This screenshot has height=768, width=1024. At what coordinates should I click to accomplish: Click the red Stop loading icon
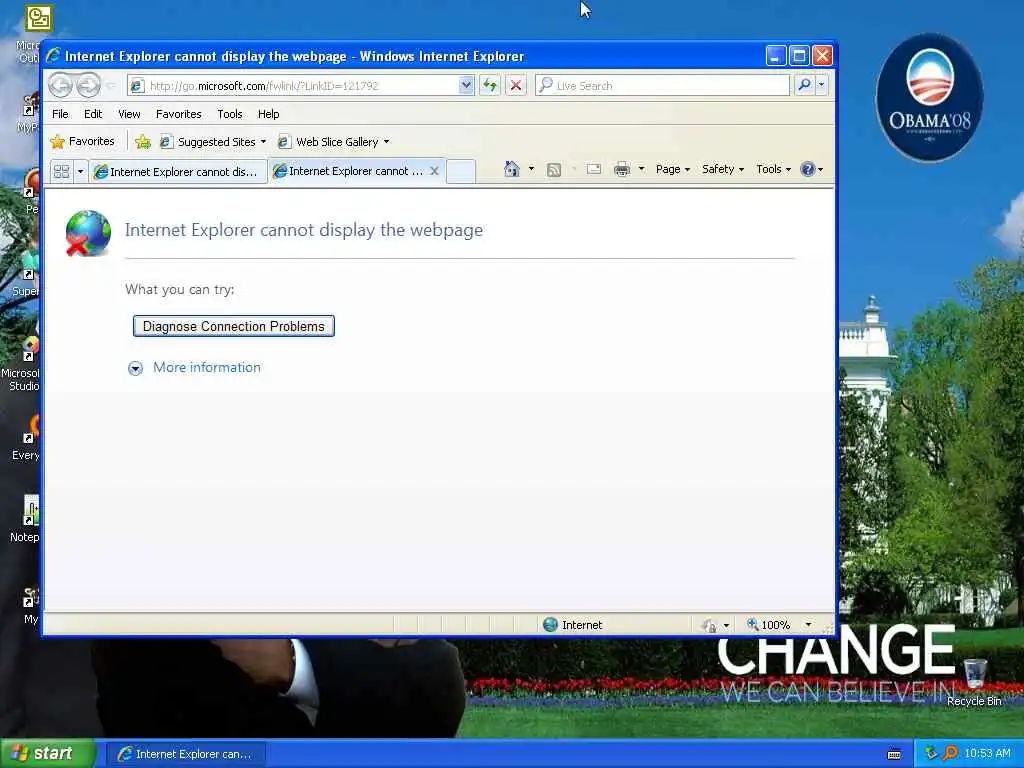515,85
